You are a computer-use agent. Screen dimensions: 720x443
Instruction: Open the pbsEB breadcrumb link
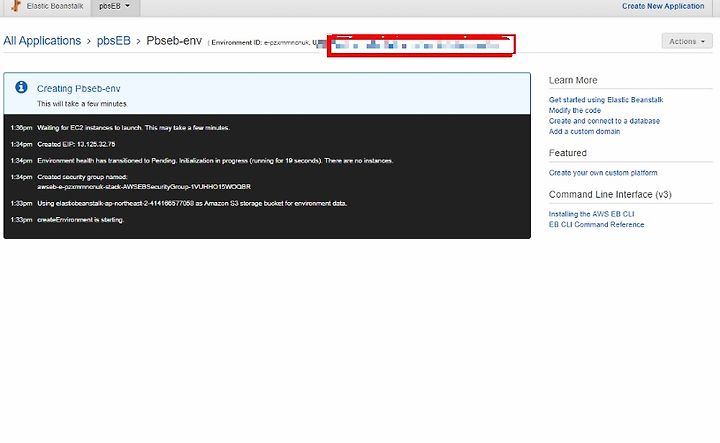point(113,41)
